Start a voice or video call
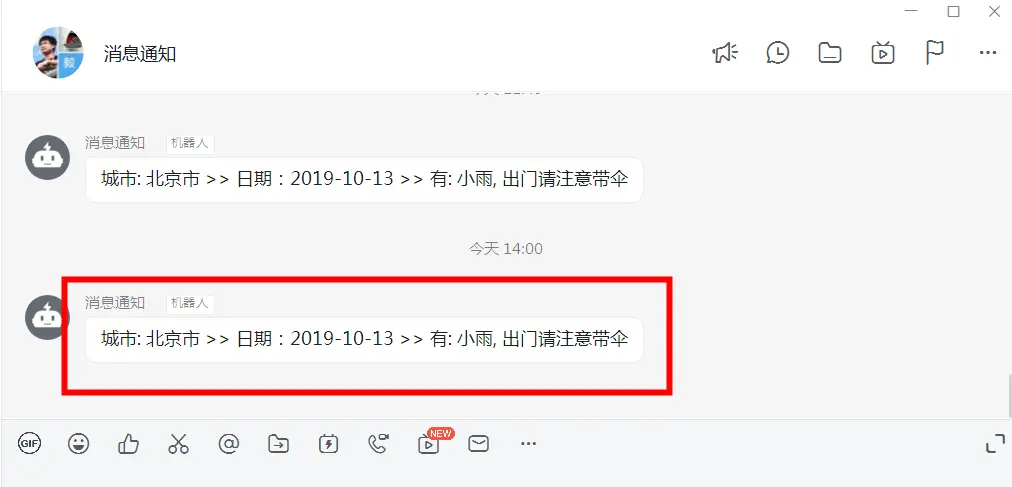1012x487 pixels. [x=378, y=443]
